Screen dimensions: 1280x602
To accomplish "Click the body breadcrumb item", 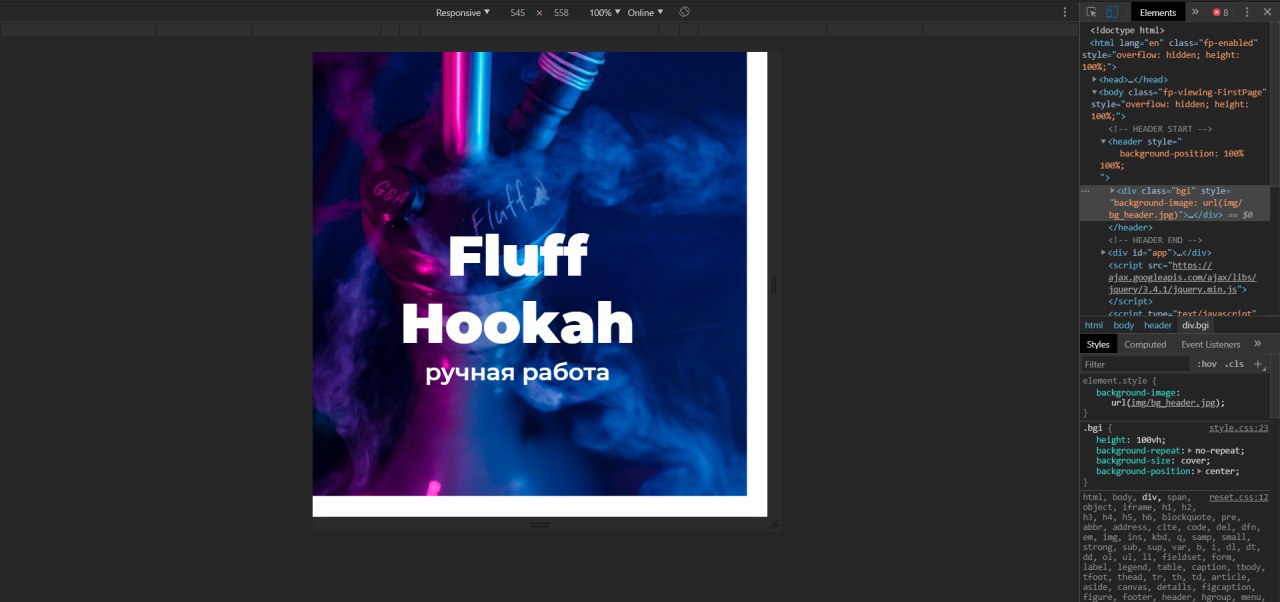I will pyautogui.click(x=1124, y=325).
